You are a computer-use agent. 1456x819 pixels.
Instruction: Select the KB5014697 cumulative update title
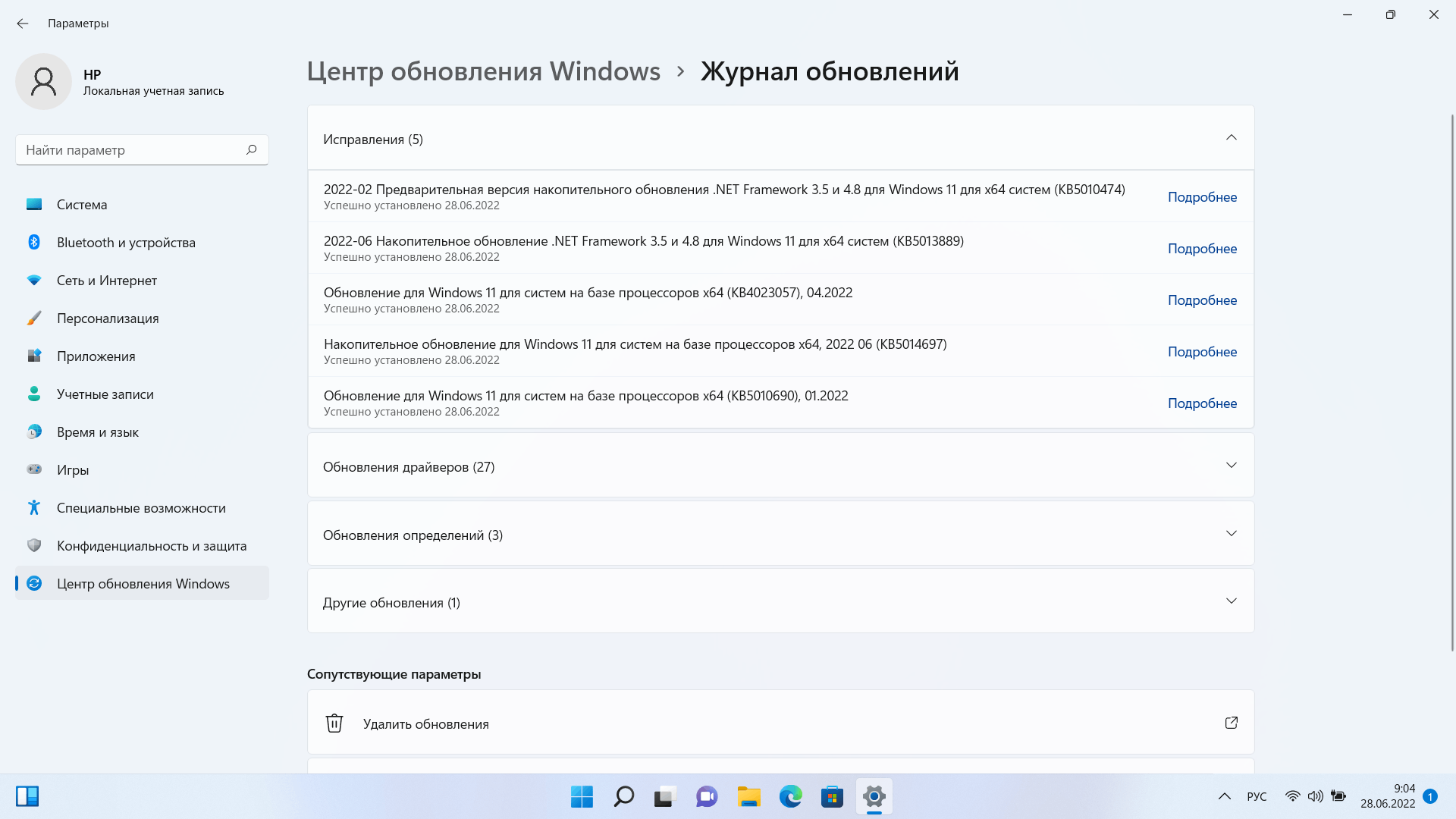click(635, 344)
